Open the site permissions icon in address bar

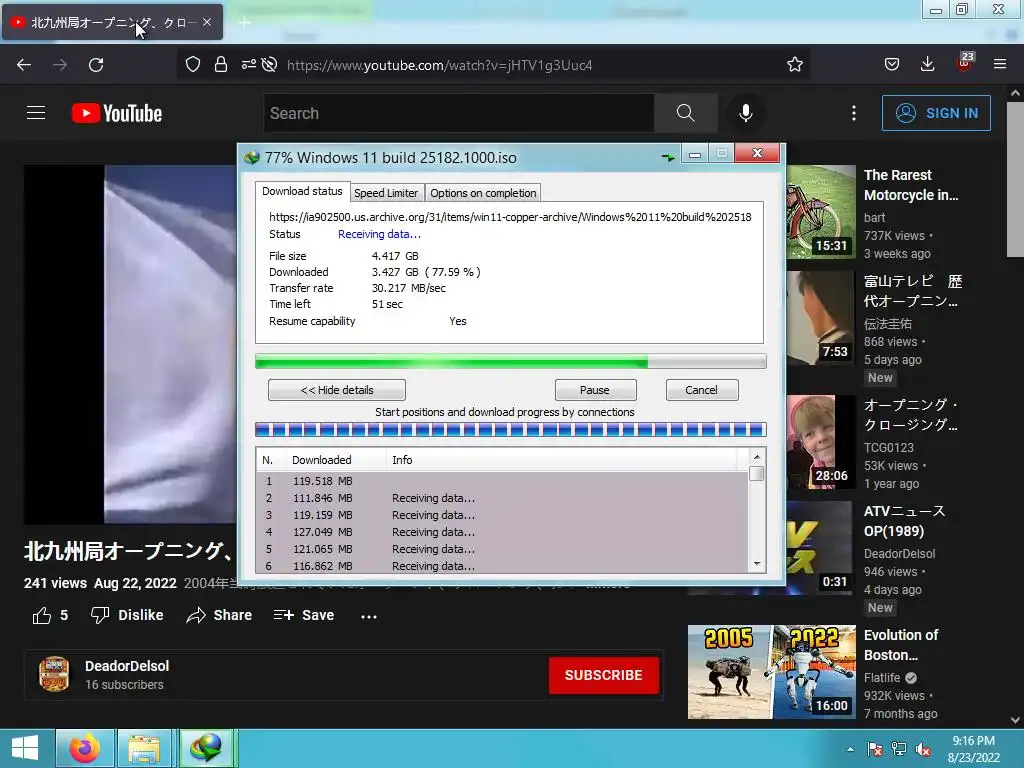[x=248, y=64]
